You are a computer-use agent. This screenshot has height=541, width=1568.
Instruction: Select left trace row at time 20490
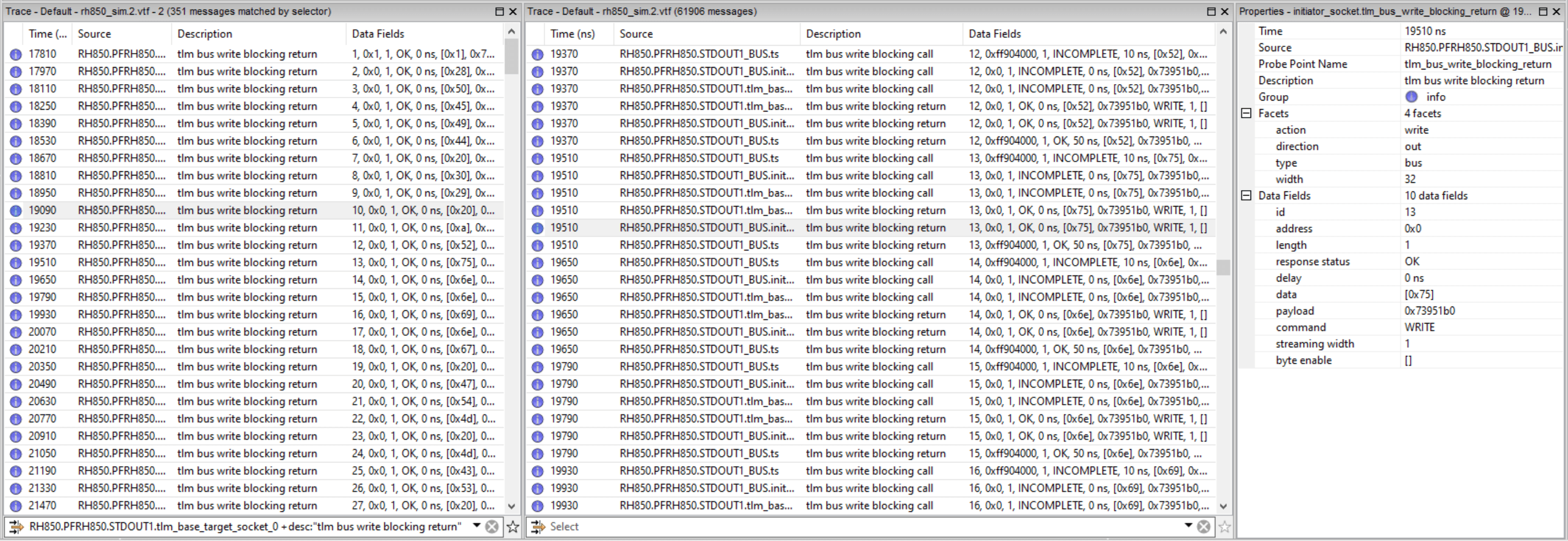click(255, 384)
